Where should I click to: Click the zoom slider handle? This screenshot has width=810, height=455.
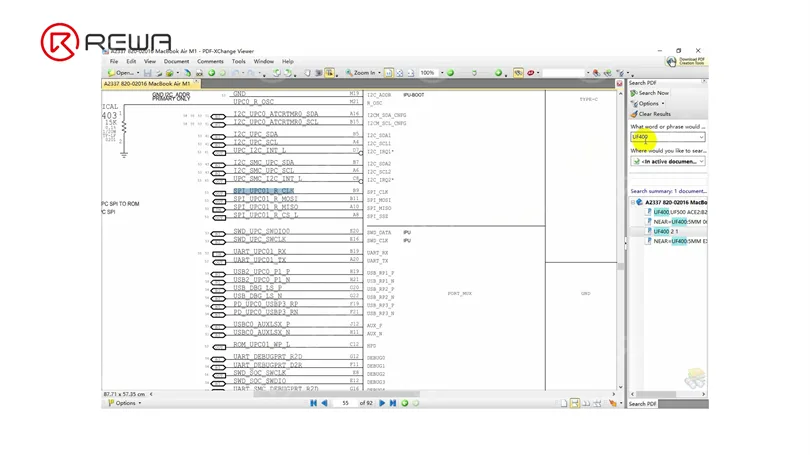coord(474,73)
